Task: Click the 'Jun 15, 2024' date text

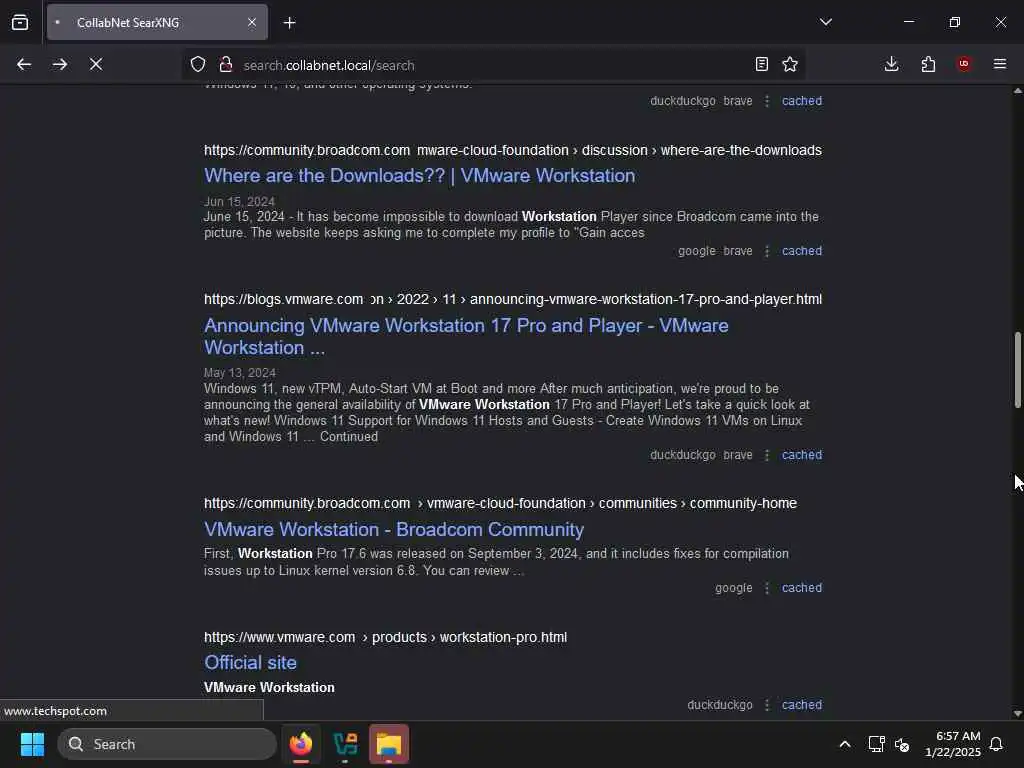Action: [239, 202]
